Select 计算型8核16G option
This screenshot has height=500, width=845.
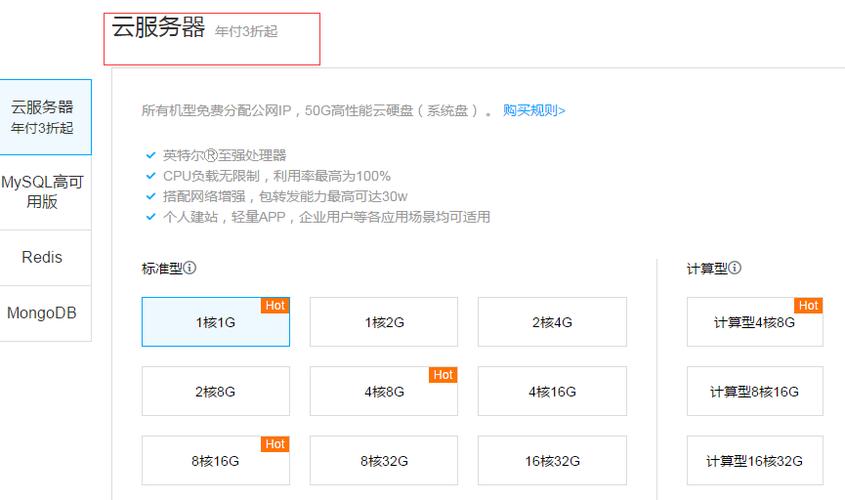755,391
